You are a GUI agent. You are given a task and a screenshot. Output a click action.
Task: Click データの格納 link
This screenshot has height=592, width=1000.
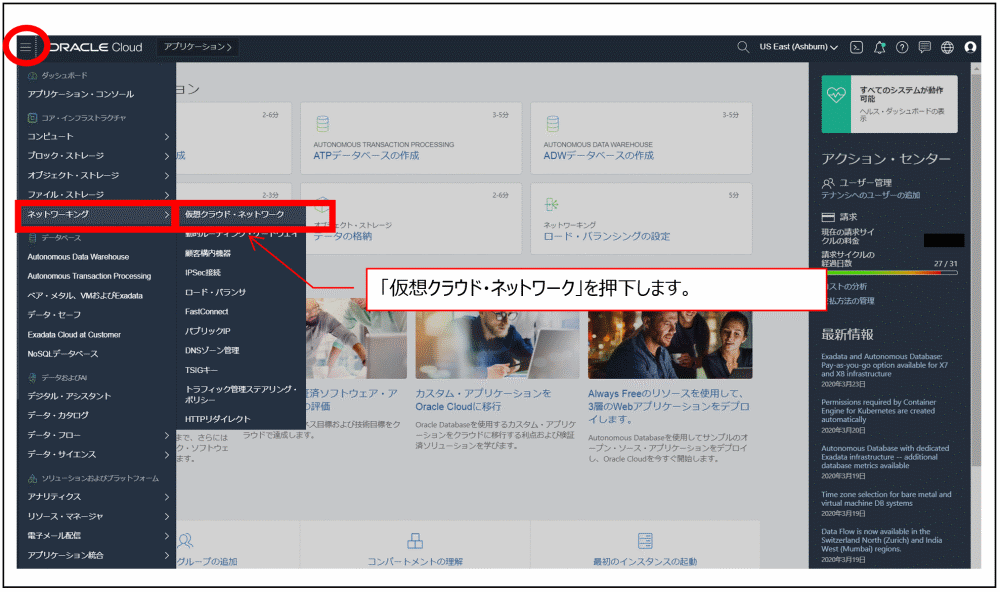tap(342, 237)
